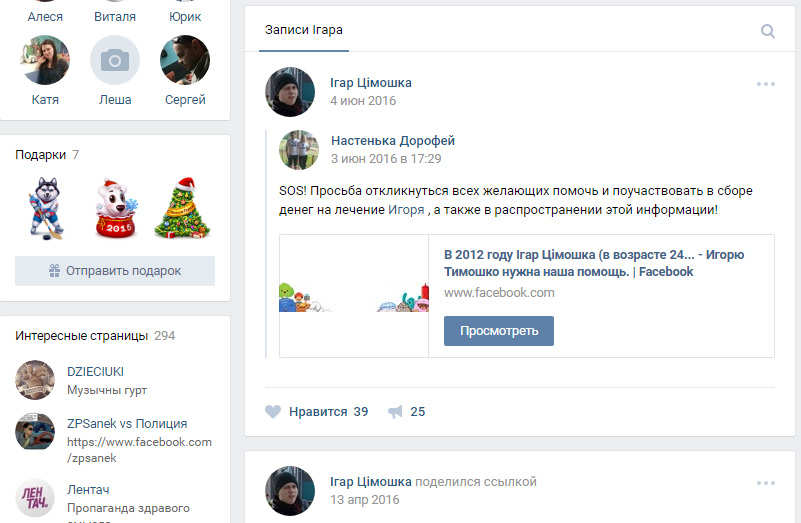Open three-dots menu of 13 апр 2016 post
This screenshot has width=801, height=523.
pos(766,483)
